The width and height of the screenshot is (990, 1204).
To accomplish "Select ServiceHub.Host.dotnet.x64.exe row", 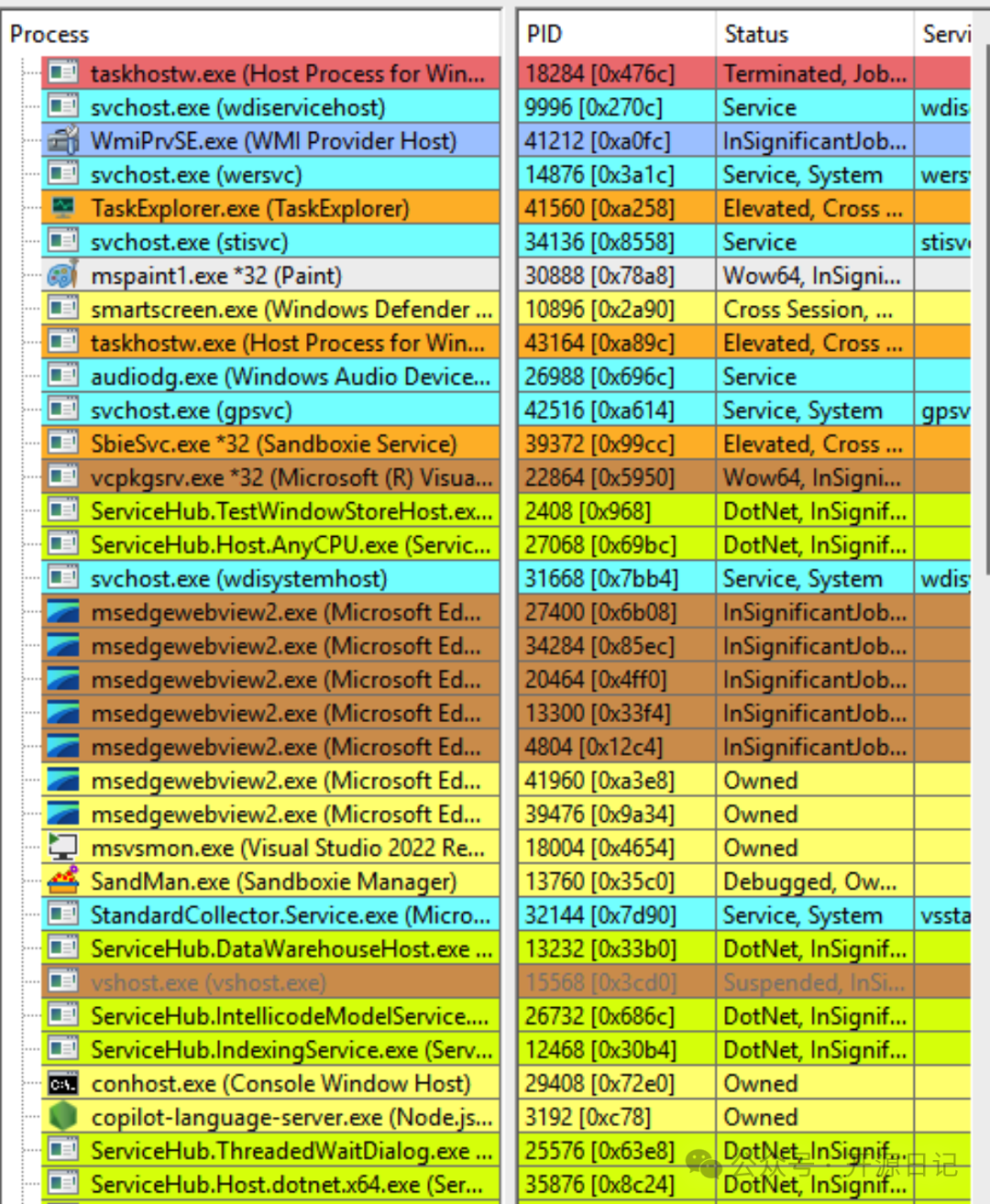I will click(x=271, y=1184).
